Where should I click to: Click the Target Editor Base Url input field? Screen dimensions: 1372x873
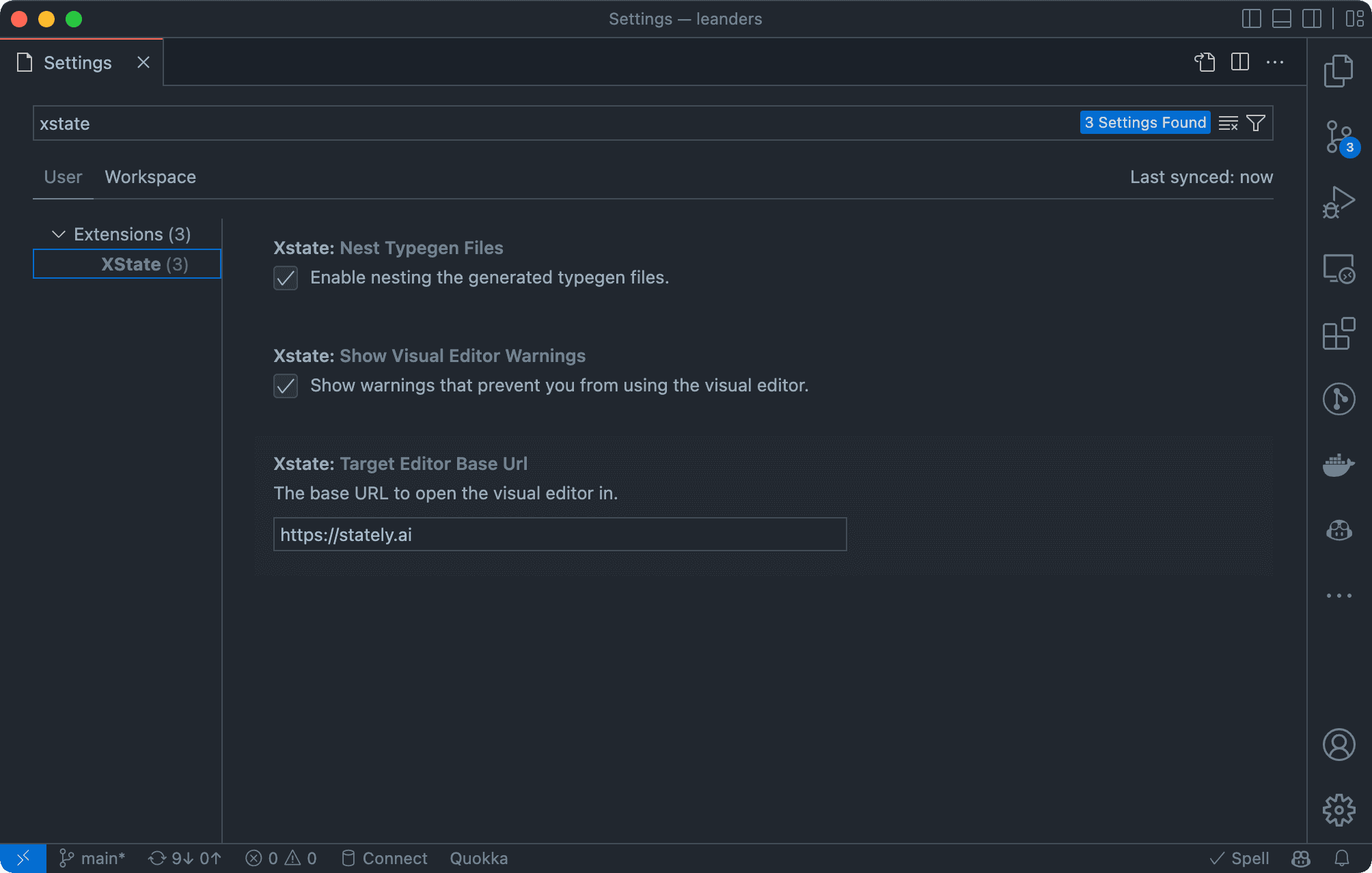[x=560, y=534]
